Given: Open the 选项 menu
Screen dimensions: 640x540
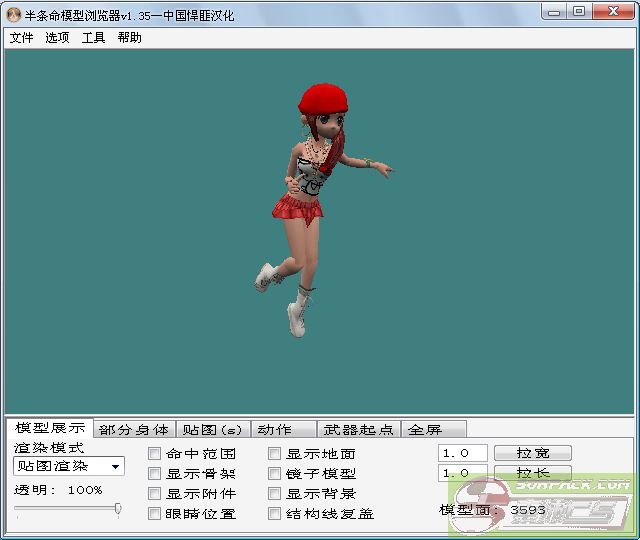Looking at the screenshot, I should pyautogui.click(x=57, y=37).
